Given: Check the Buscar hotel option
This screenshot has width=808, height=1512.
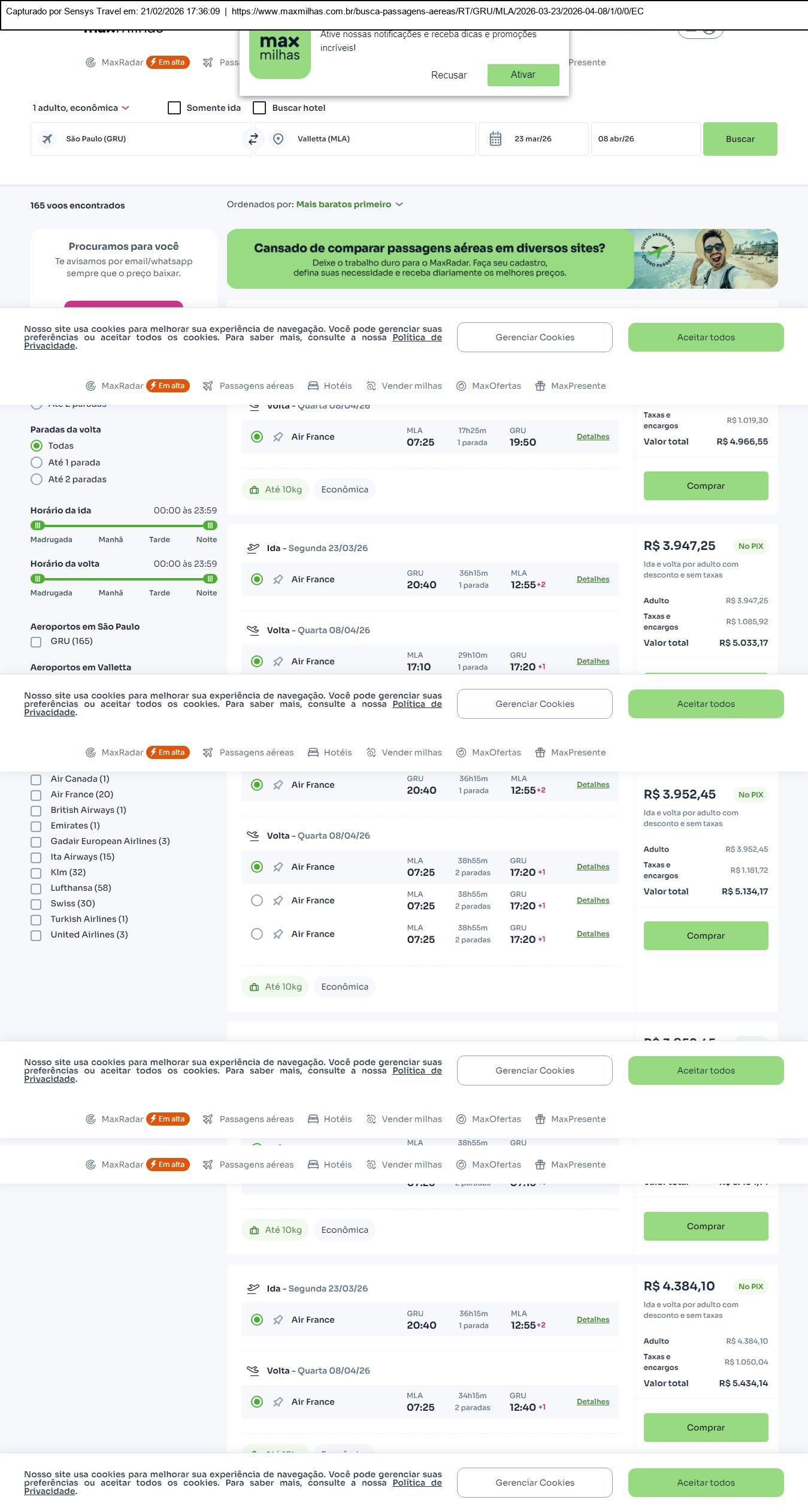Looking at the screenshot, I should (259, 108).
